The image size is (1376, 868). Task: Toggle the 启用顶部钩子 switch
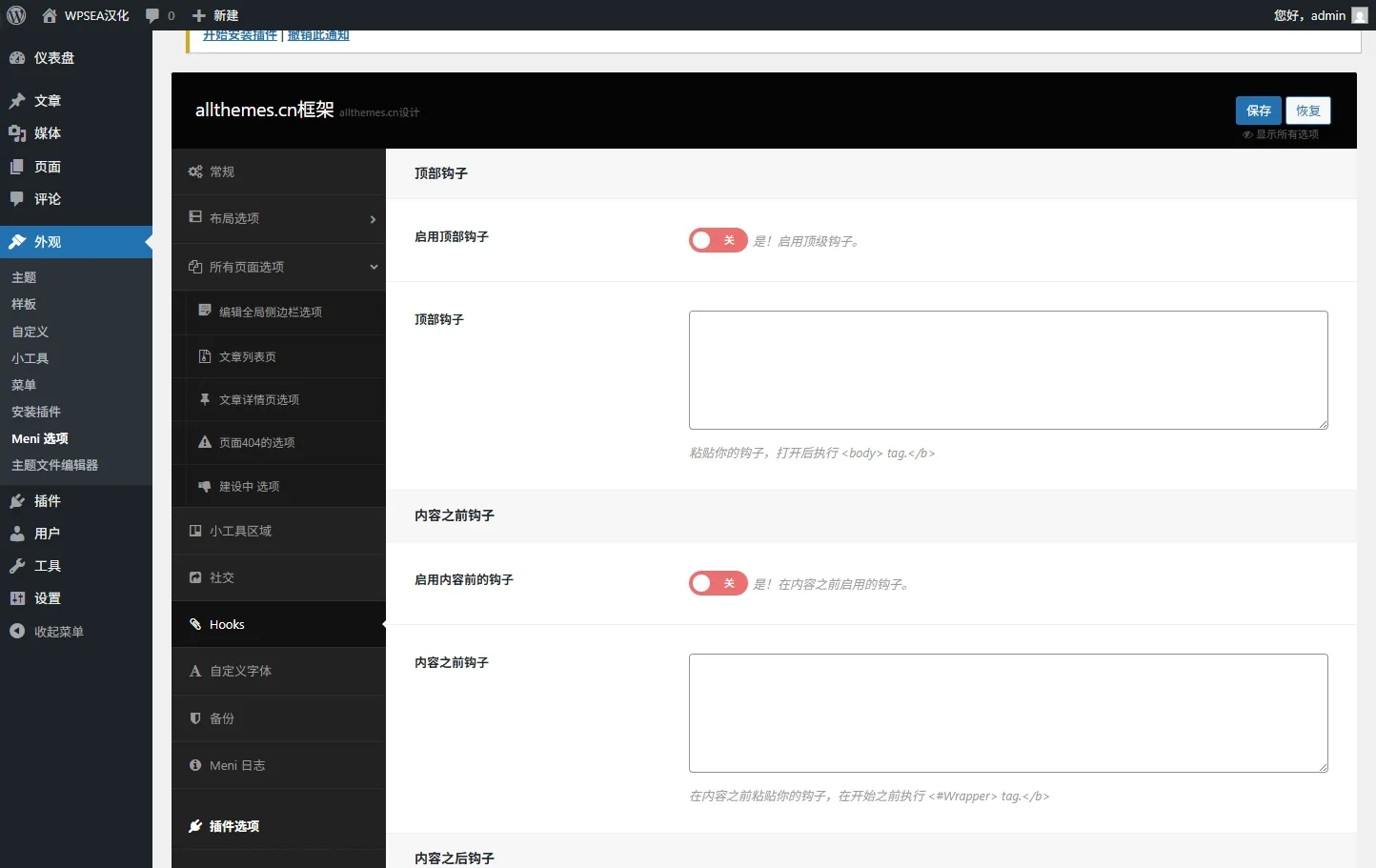(718, 240)
